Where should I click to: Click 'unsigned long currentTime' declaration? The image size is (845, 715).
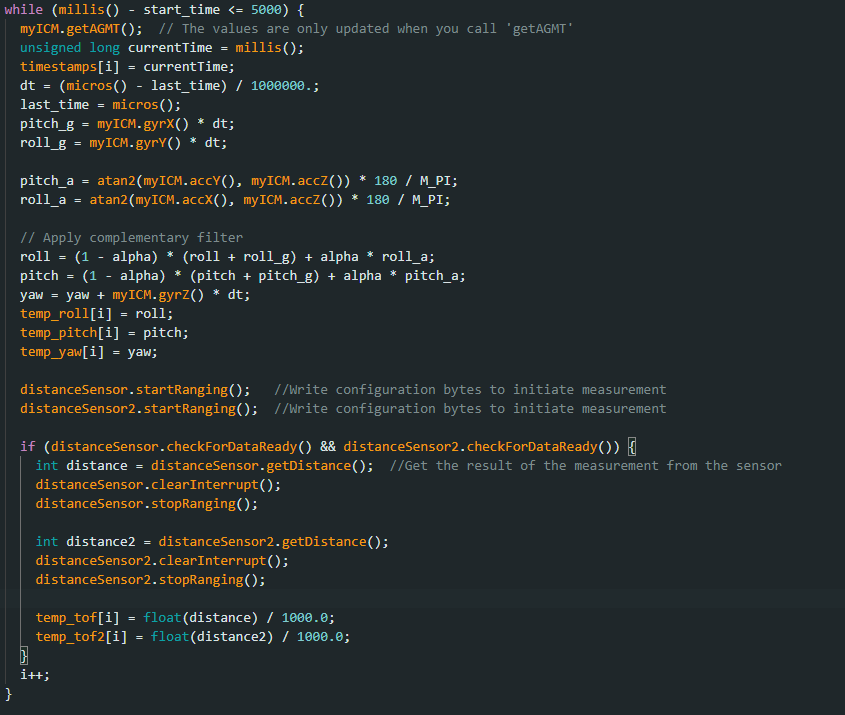(x=116, y=47)
